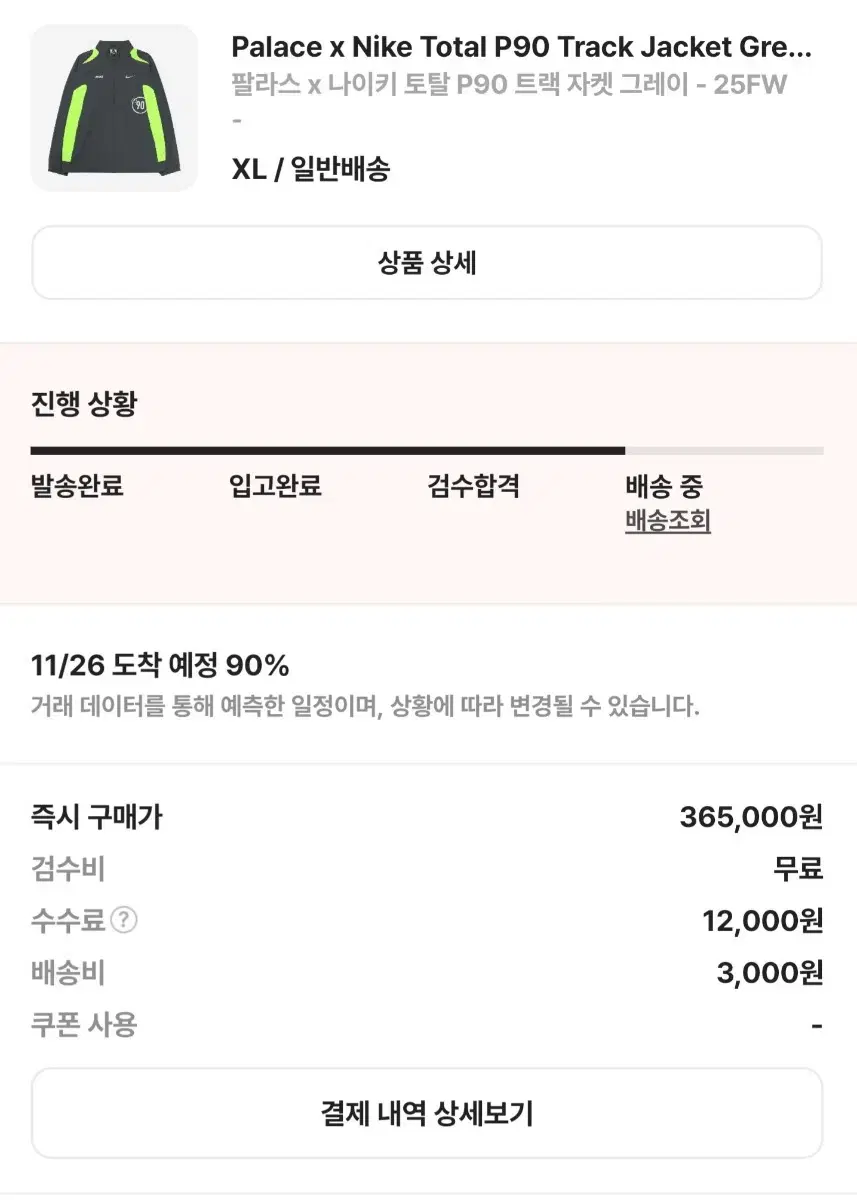
Task: Click the 수수료 12,000원 amount
Action: 763,921
